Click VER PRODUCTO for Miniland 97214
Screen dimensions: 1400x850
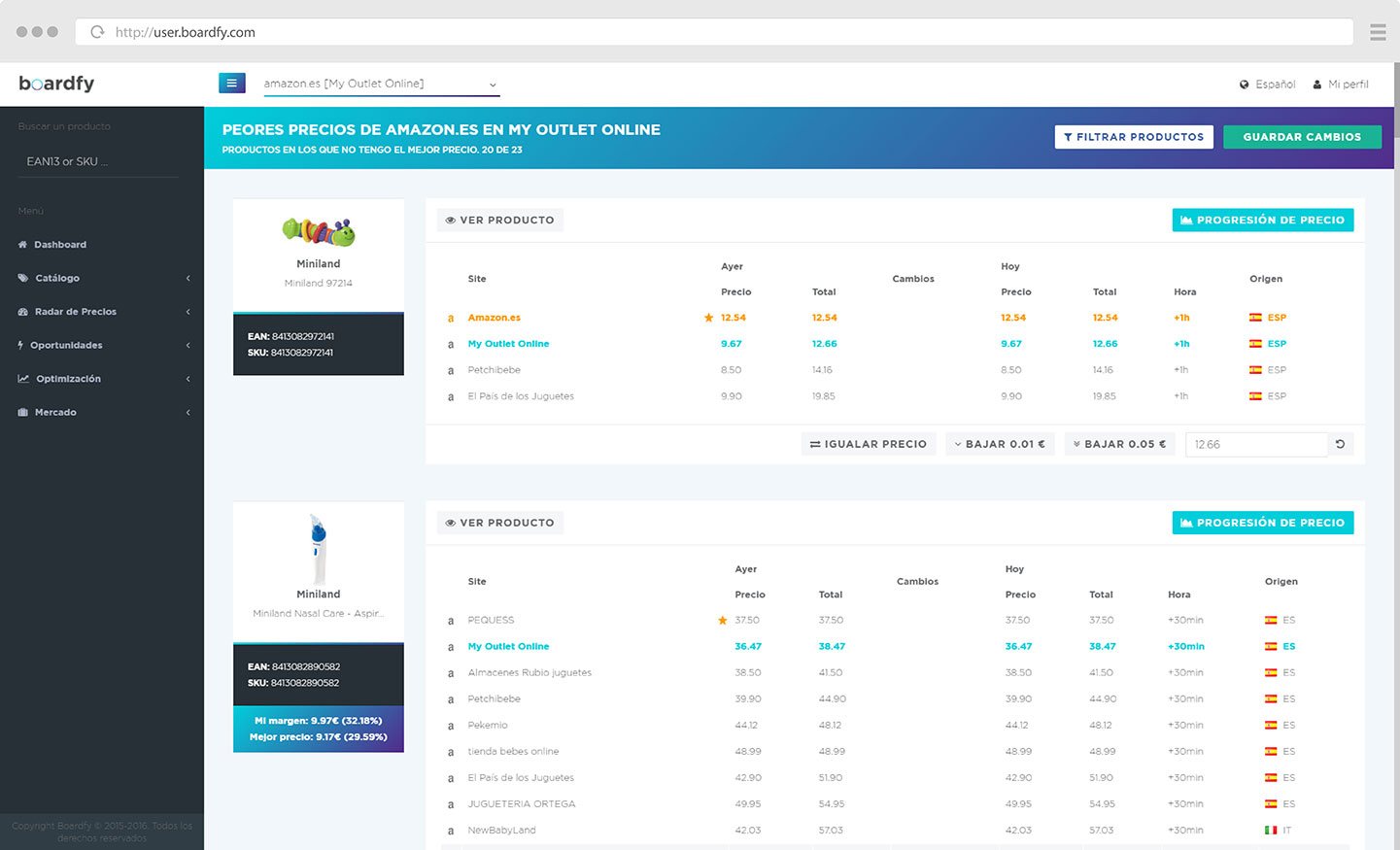(499, 221)
